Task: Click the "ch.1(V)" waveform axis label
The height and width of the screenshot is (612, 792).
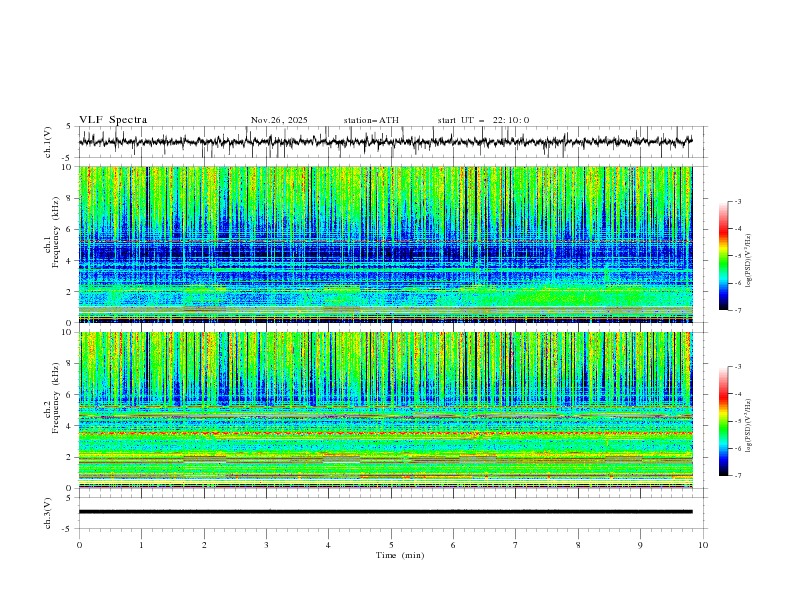Action: tap(48, 142)
